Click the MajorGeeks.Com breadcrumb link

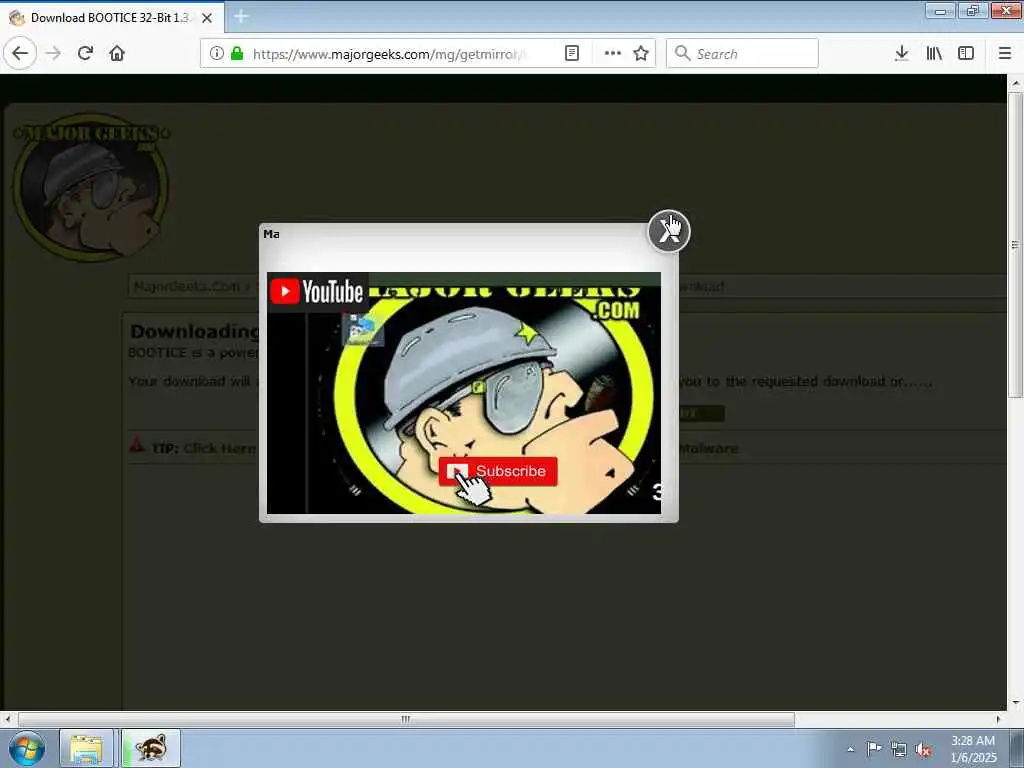pos(187,286)
